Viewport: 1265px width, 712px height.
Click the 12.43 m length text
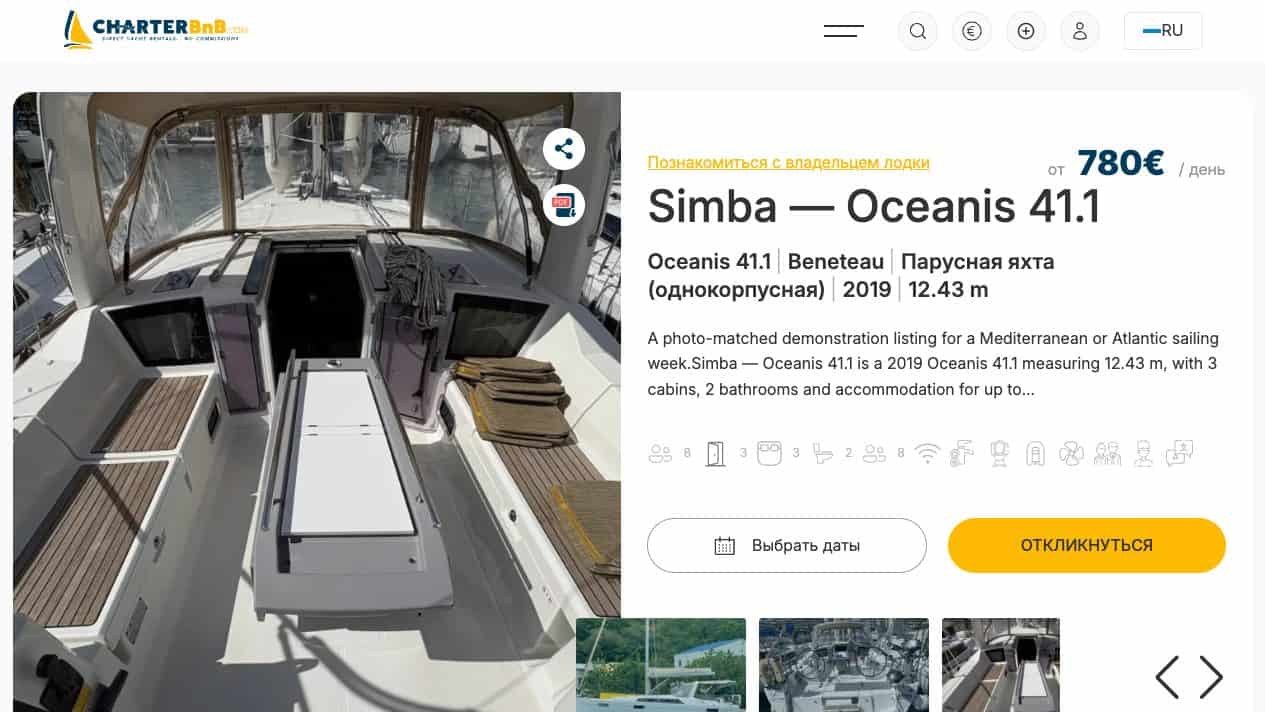coord(948,290)
